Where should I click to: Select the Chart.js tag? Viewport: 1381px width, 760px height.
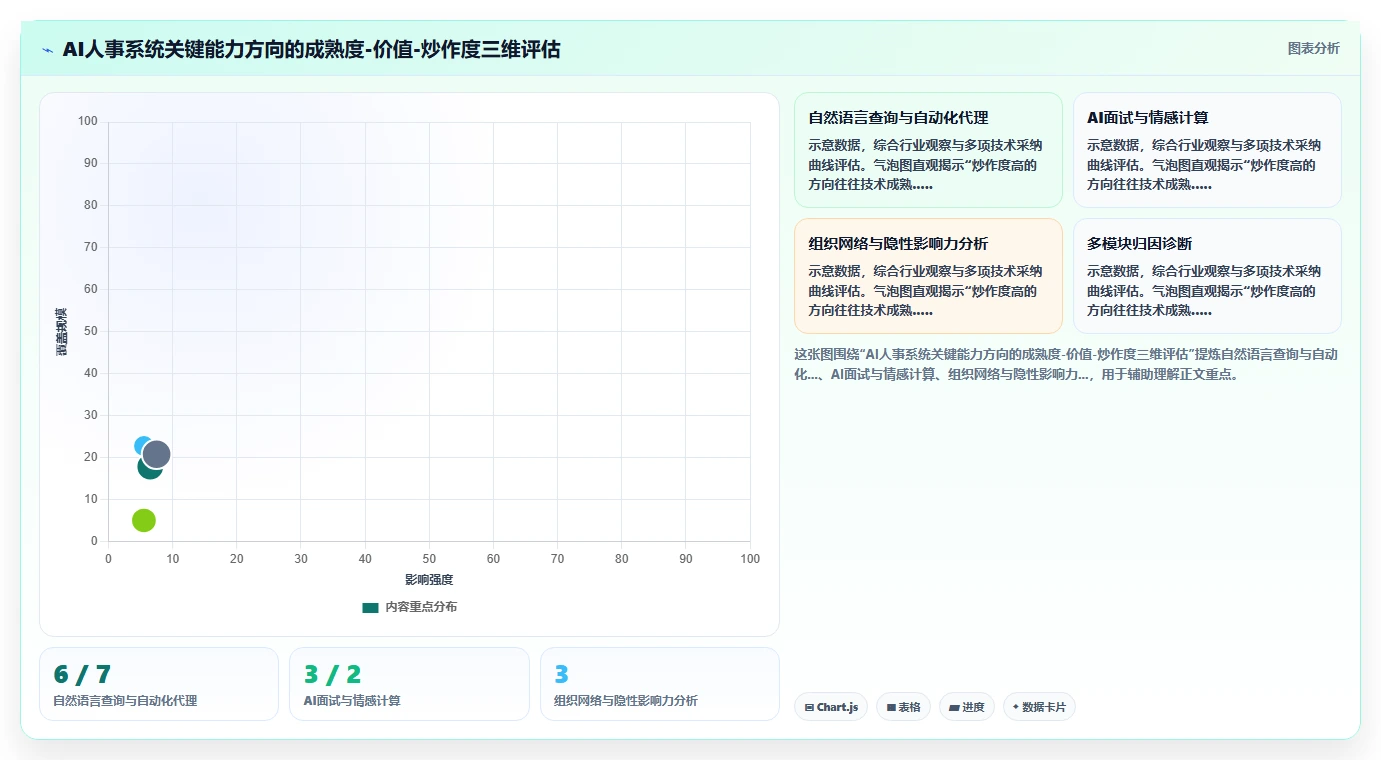point(831,707)
